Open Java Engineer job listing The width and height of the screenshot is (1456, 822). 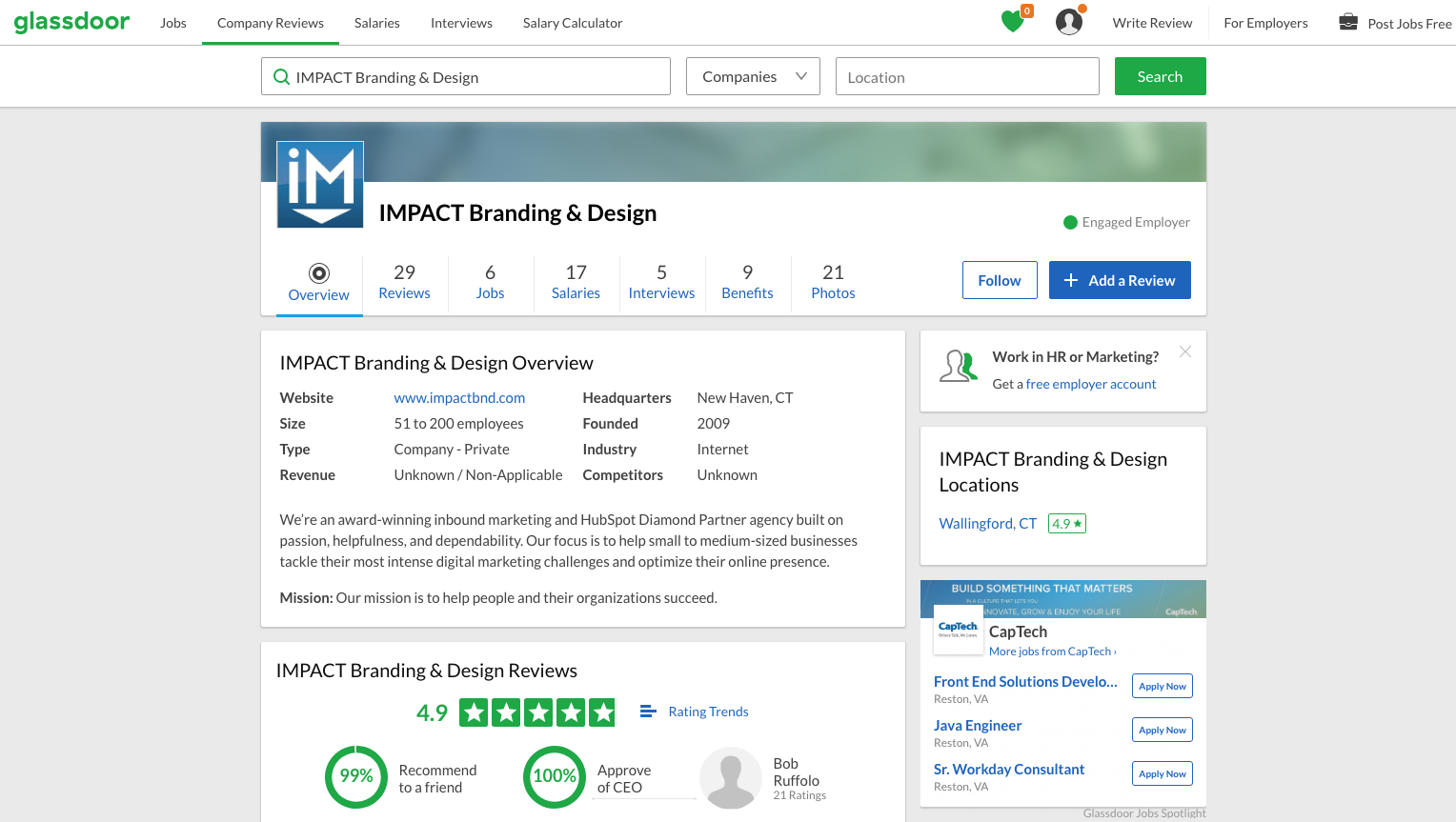(x=978, y=725)
